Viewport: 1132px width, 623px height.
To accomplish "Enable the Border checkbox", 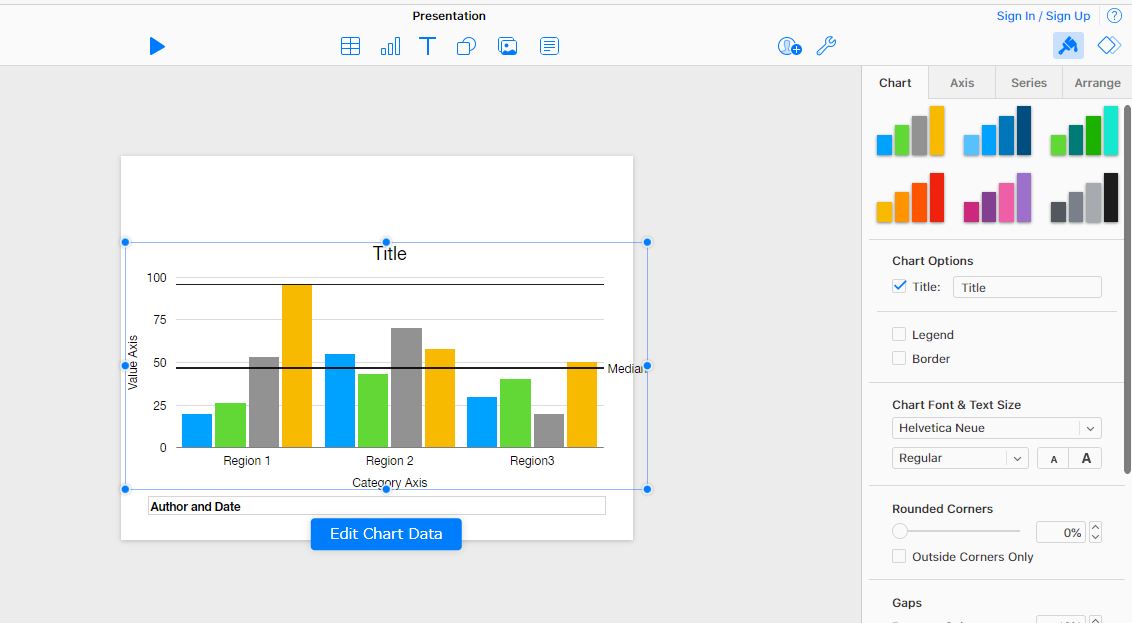I will click(x=899, y=358).
